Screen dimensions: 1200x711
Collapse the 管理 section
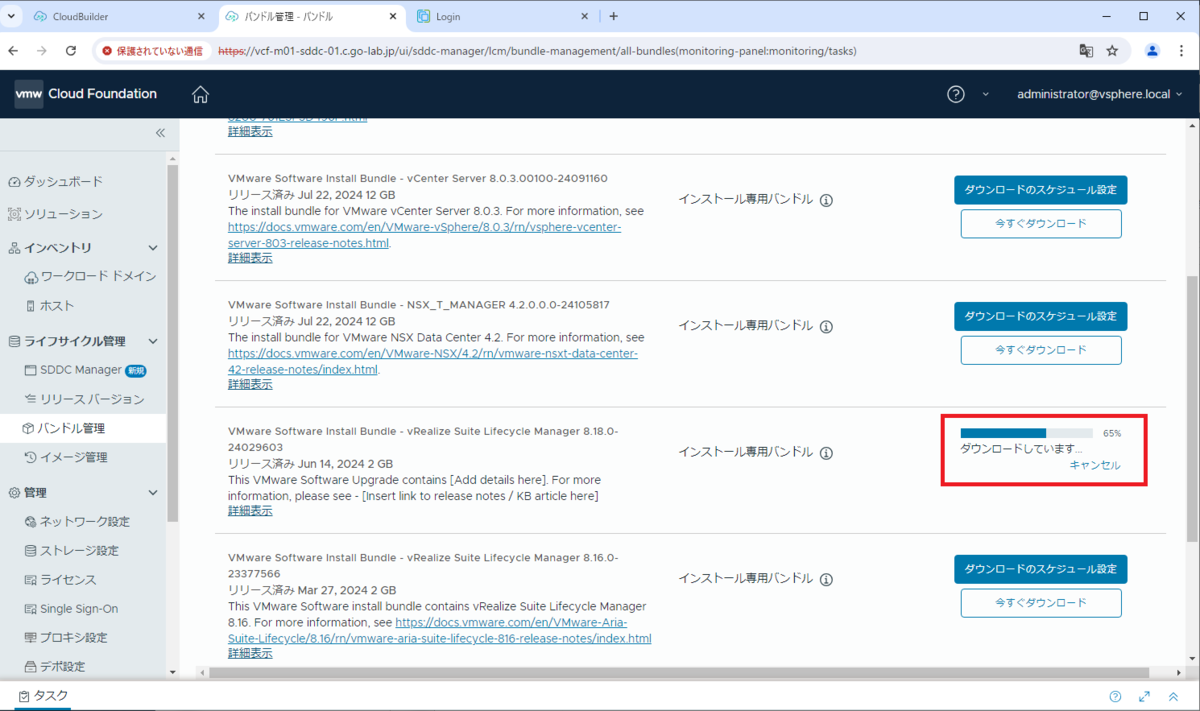click(x=153, y=493)
